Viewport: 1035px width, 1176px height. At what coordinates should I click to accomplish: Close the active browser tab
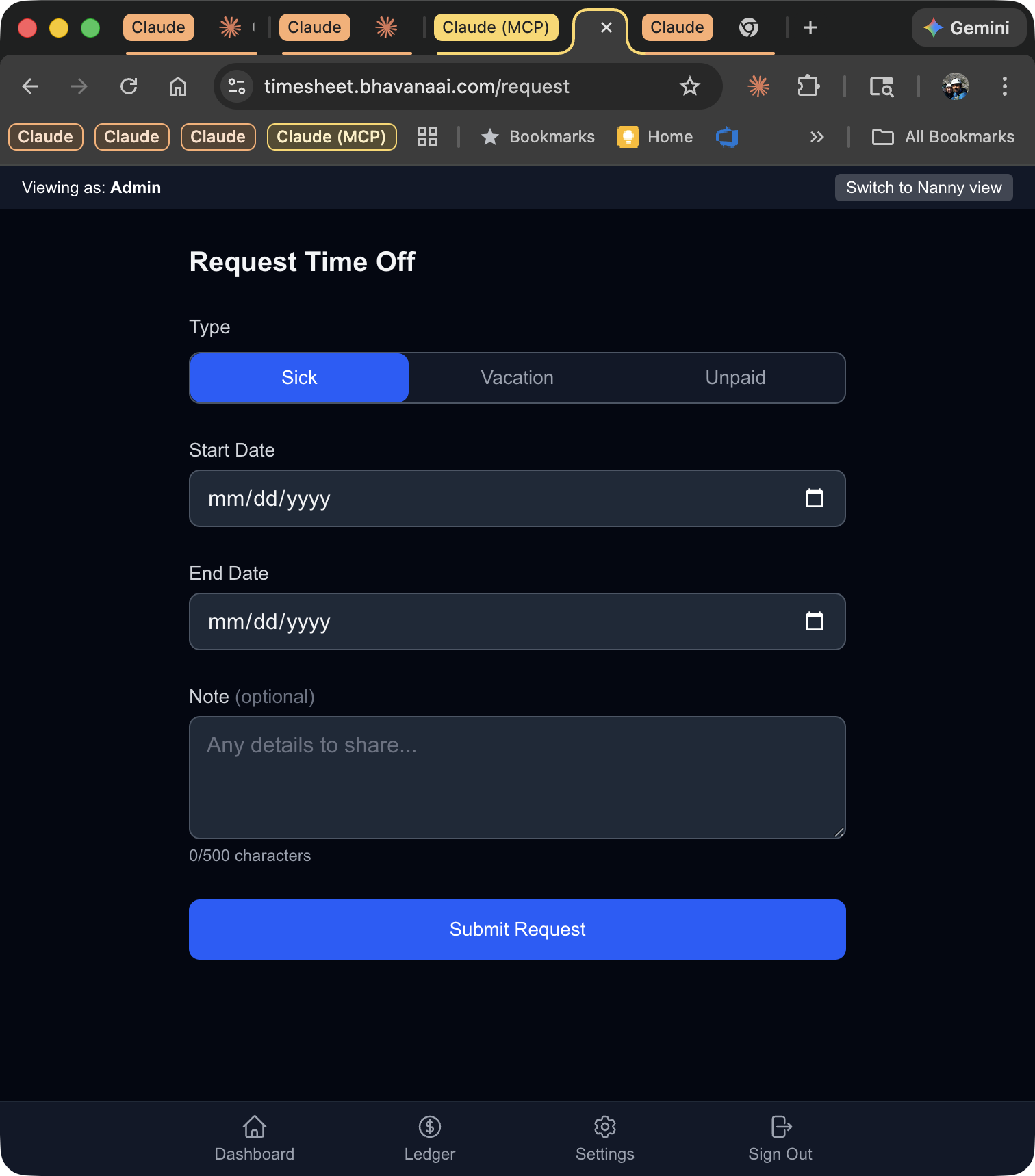tap(606, 27)
